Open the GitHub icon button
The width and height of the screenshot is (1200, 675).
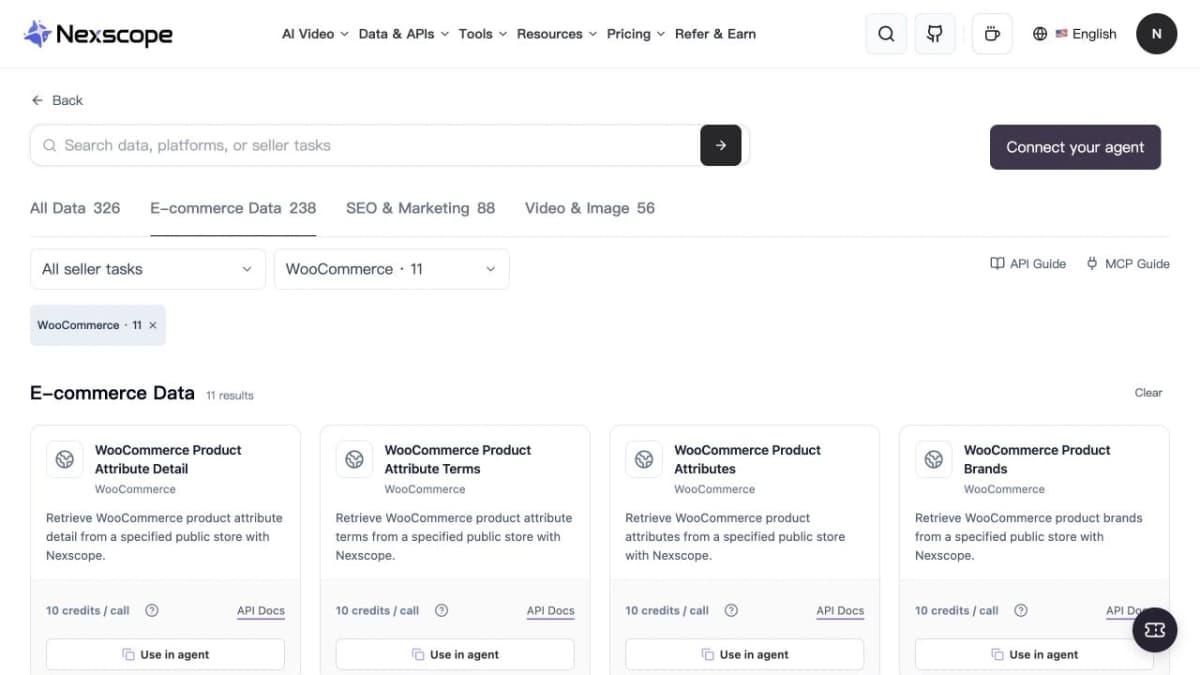tap(935, 34)
